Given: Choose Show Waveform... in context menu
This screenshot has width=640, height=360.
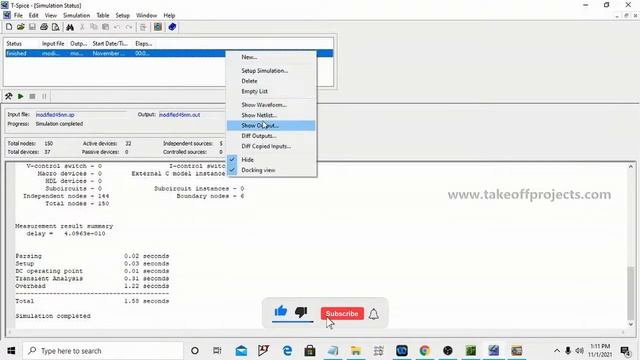Looking at the screenshot, I should [x=271, y=105].
